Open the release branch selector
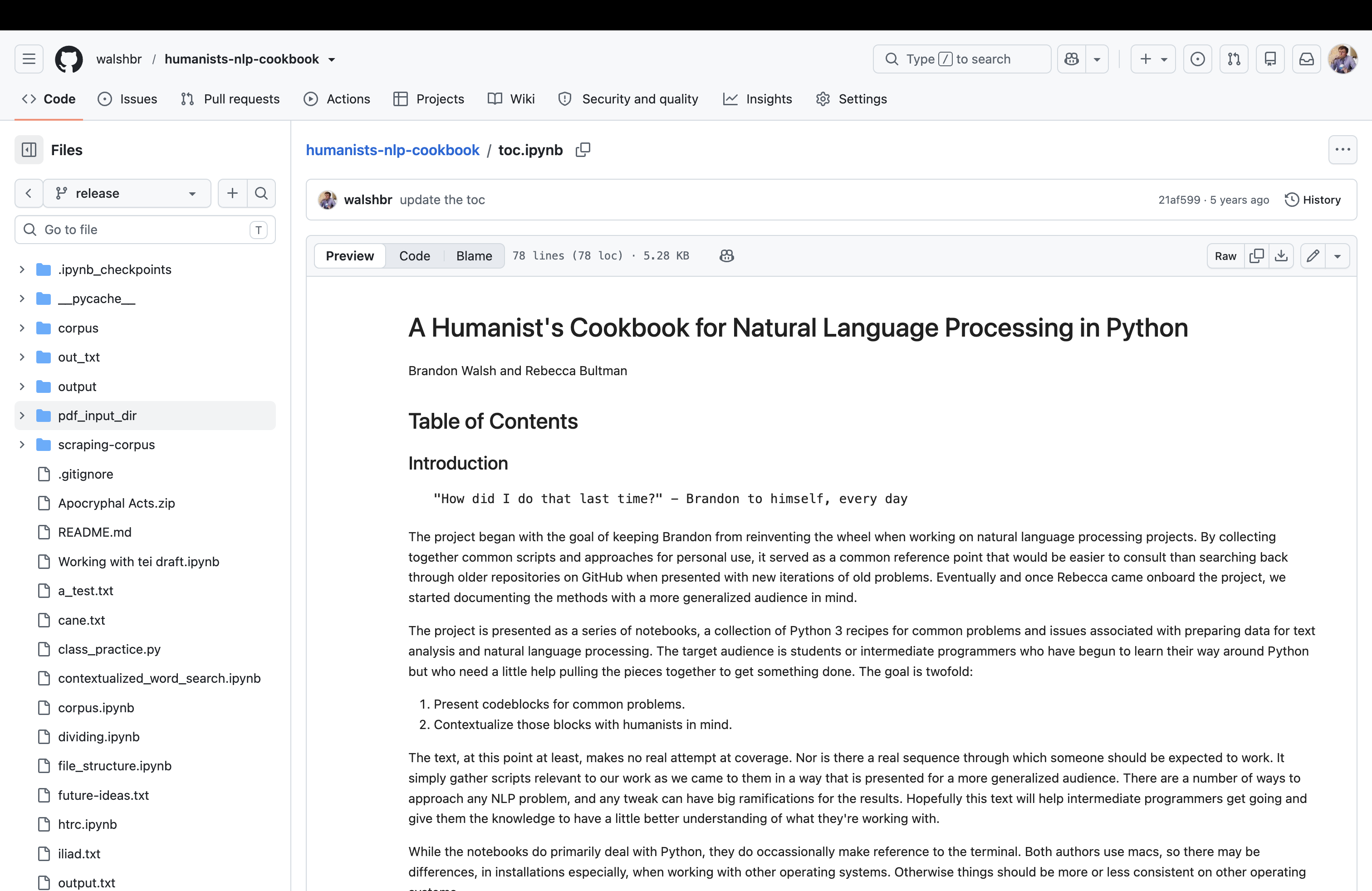 point(127,193)
